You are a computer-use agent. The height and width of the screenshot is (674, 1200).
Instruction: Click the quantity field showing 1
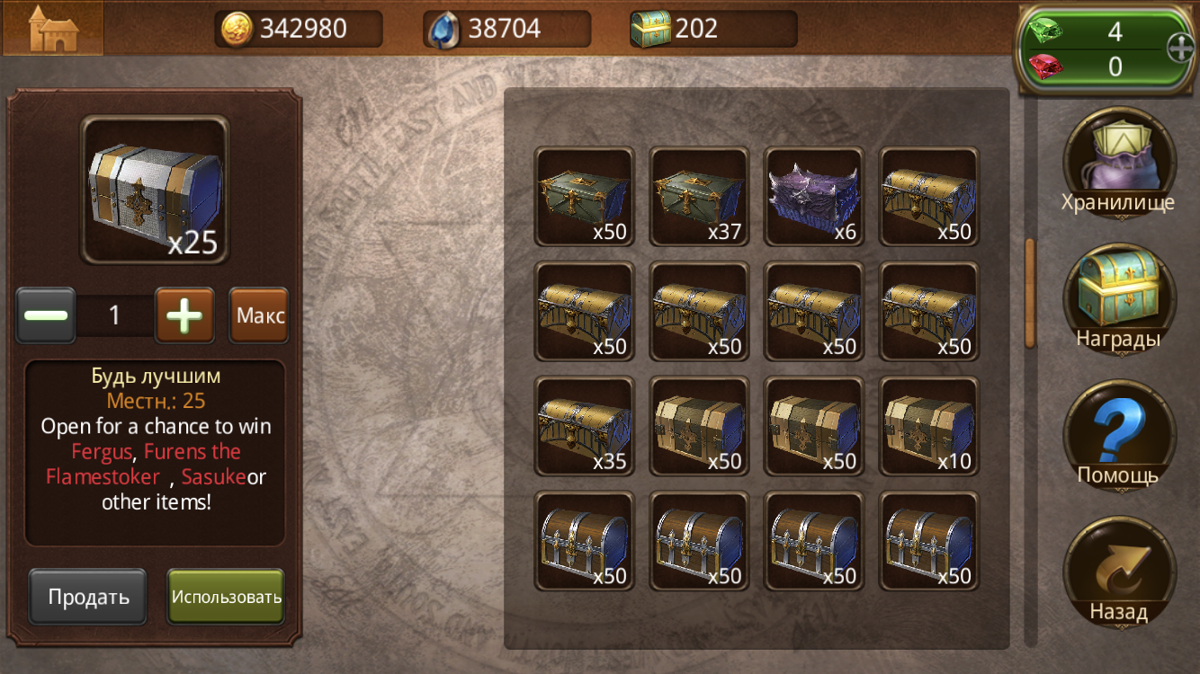[x=115, y=316]
